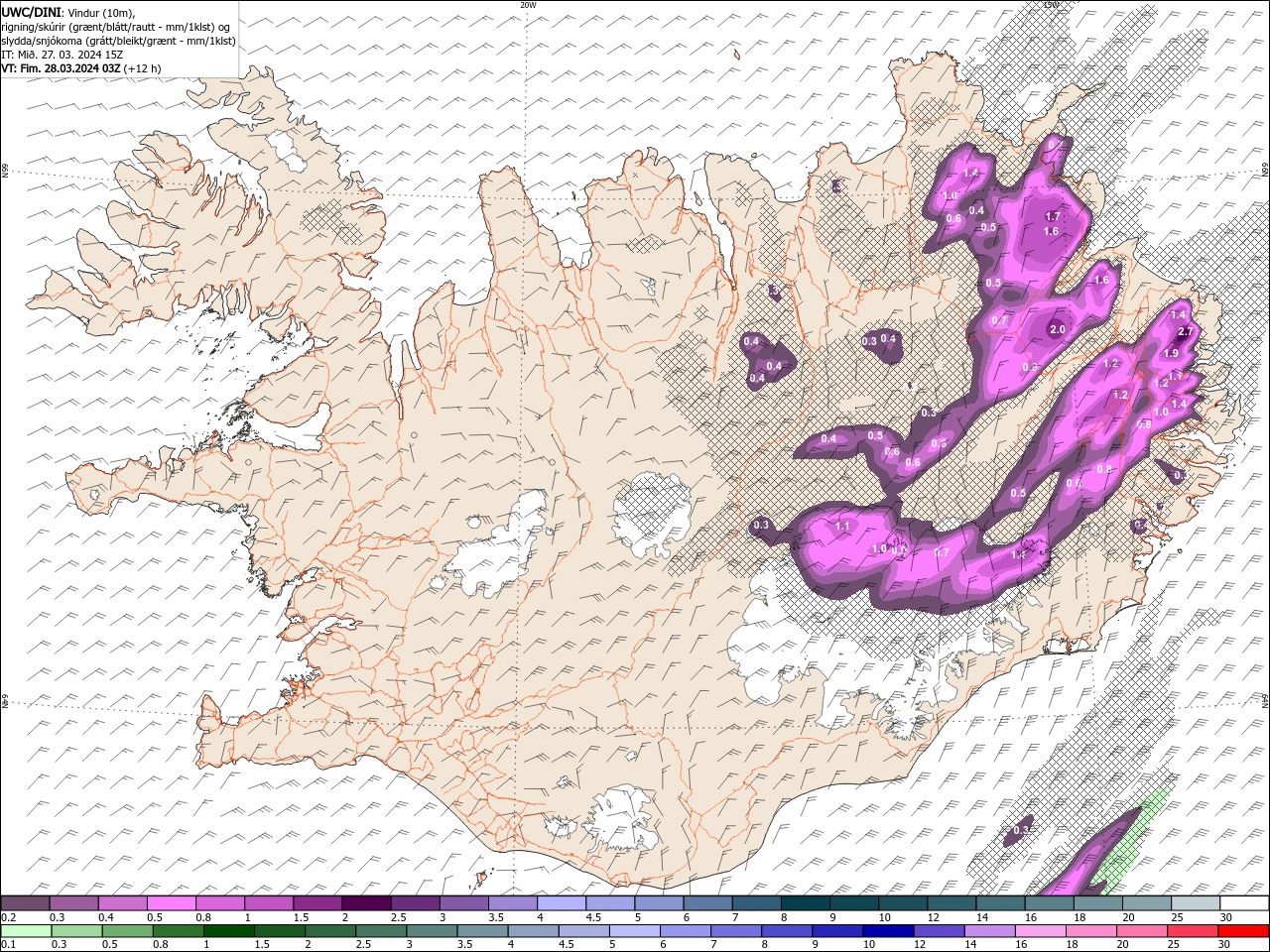
Task: Select the '1.1' snowfall value label
Action: click(843, 526)
